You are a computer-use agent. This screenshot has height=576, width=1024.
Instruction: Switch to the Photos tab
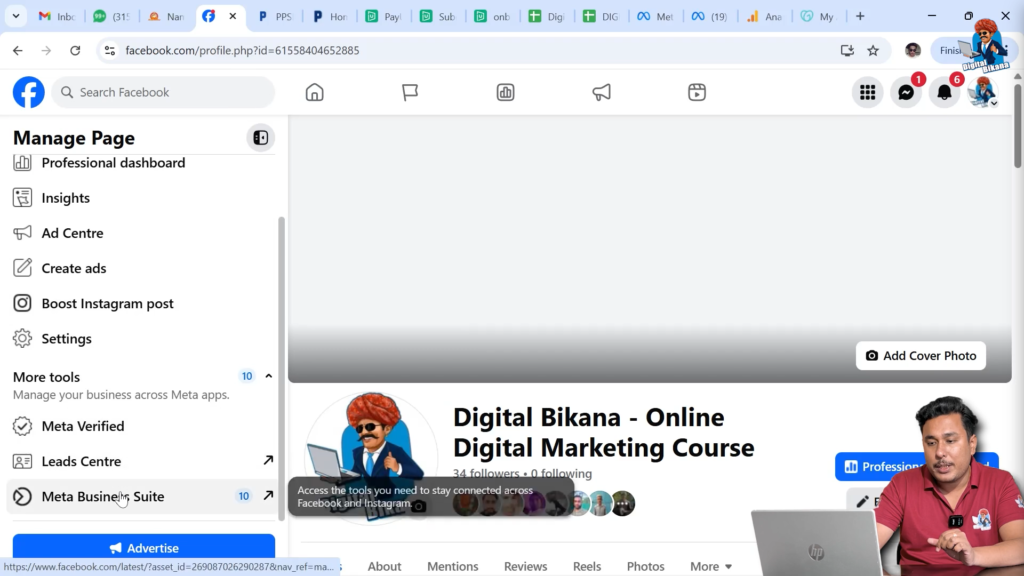click(645, 566)
